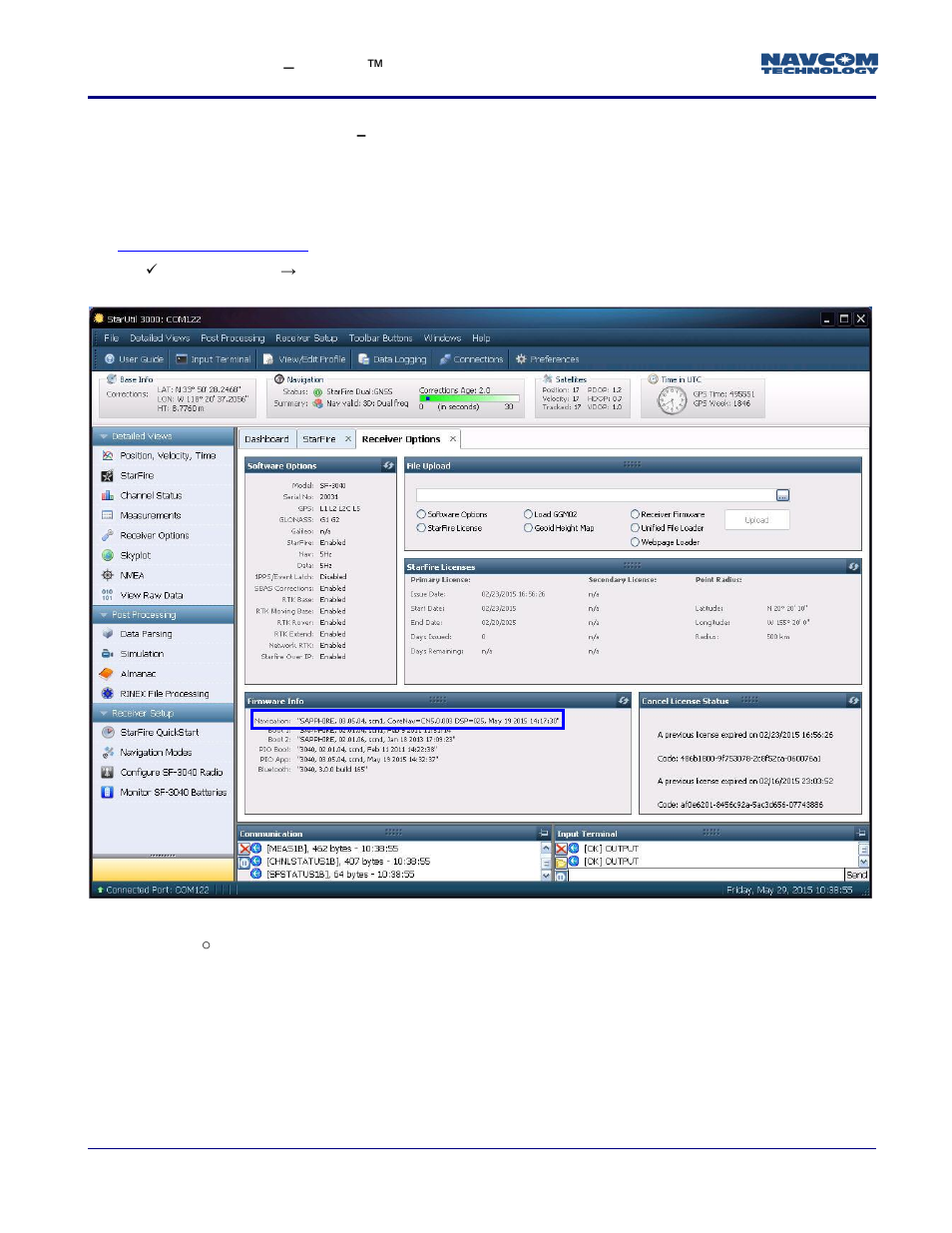Select the Webpage Loader radio button
Screen dimensions: 952x1233
tap(635, 542)
